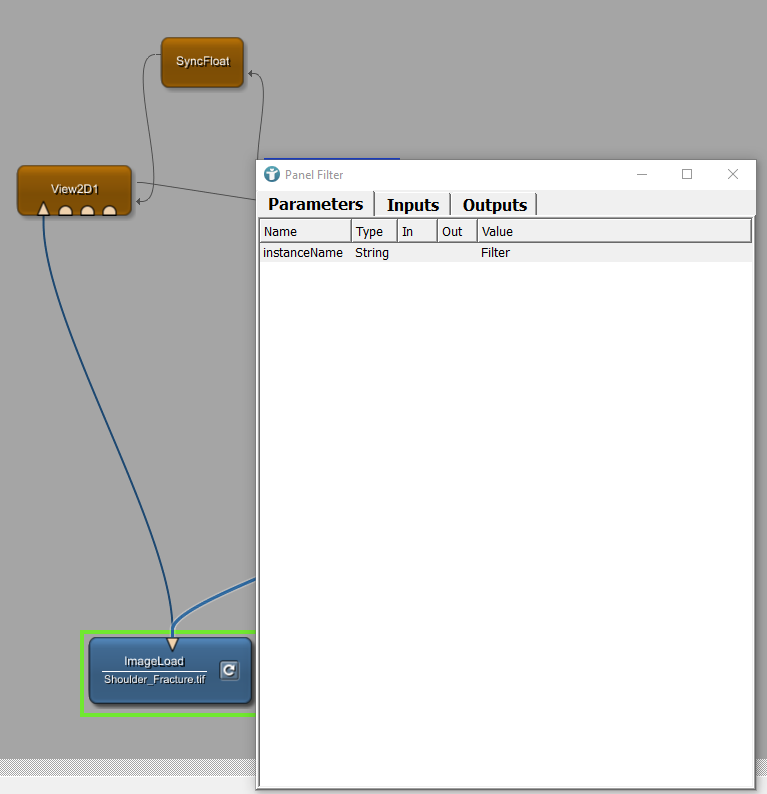This screenshot has width=767, height=794.
Task: Open the Inputs tab
Action: 413,204
